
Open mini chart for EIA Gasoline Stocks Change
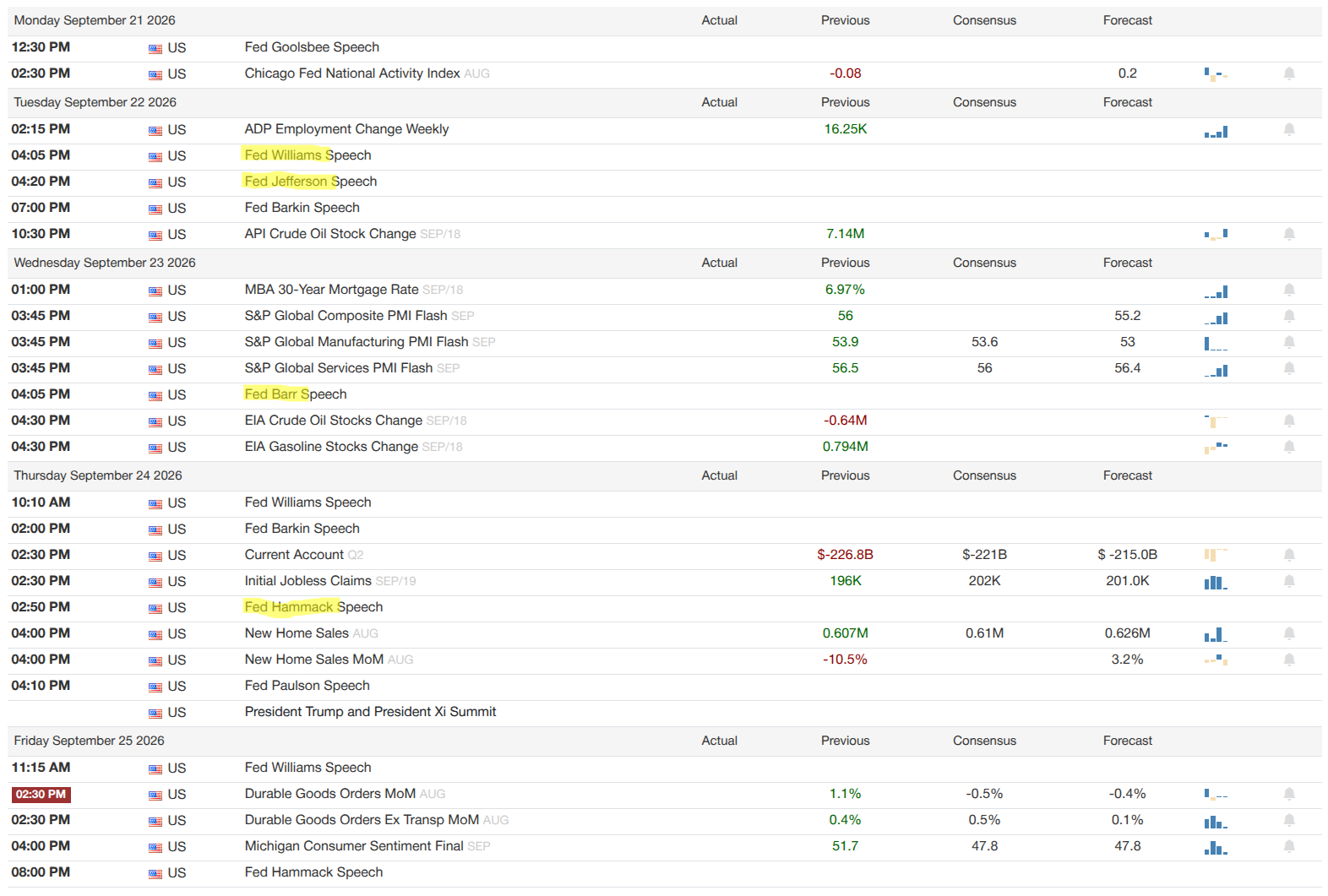click(1216, 448)
